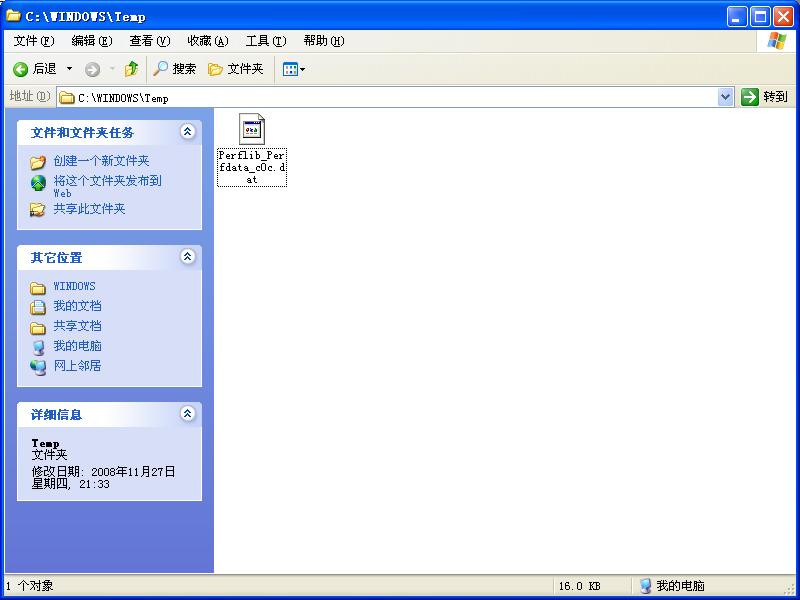Image resolution: width=800 pixels, height=600 pixels.
Task: Click the title bar folder icon
Action: (x=13, y=15)
